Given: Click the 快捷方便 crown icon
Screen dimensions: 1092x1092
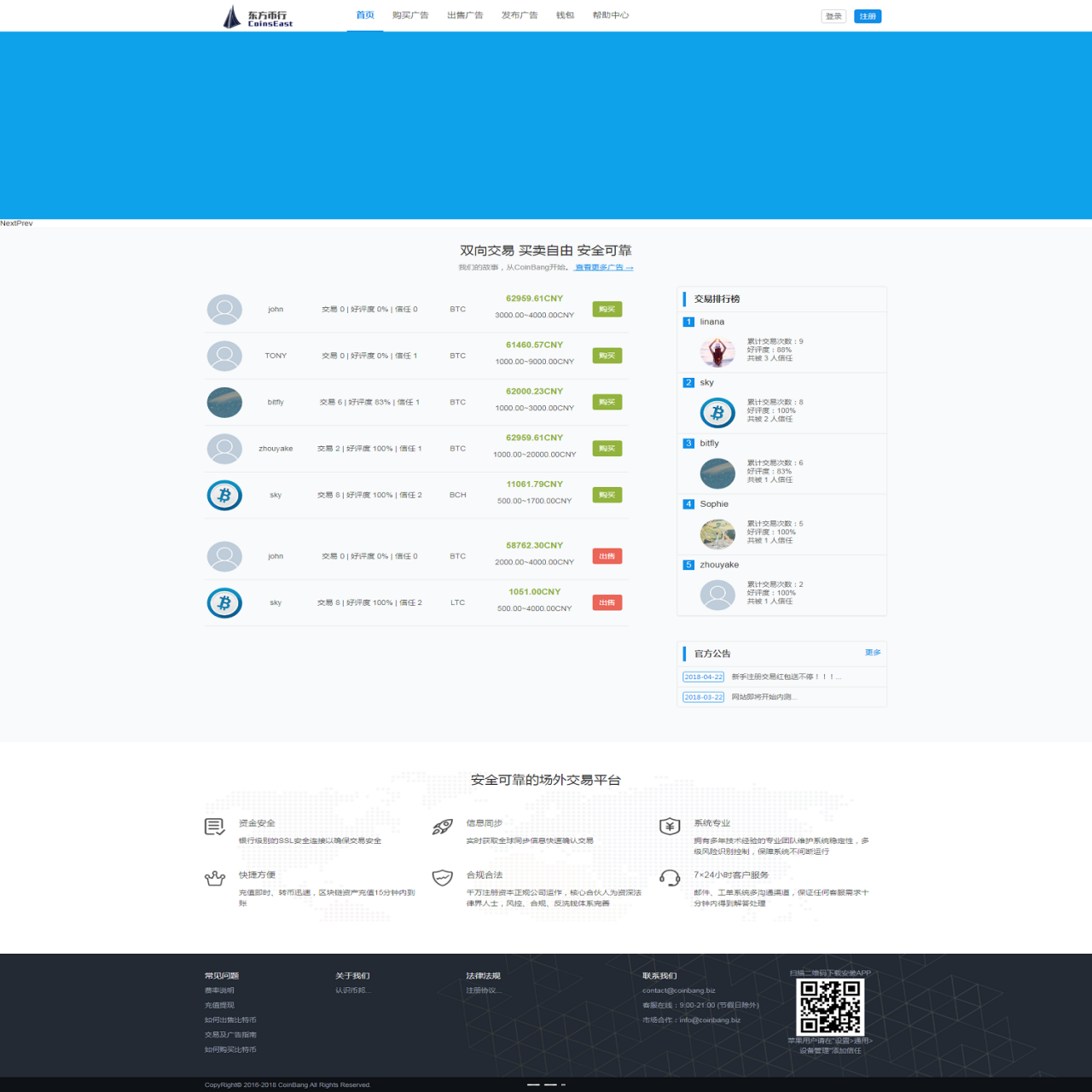Looking at the screenshot, I should [214, 878].
